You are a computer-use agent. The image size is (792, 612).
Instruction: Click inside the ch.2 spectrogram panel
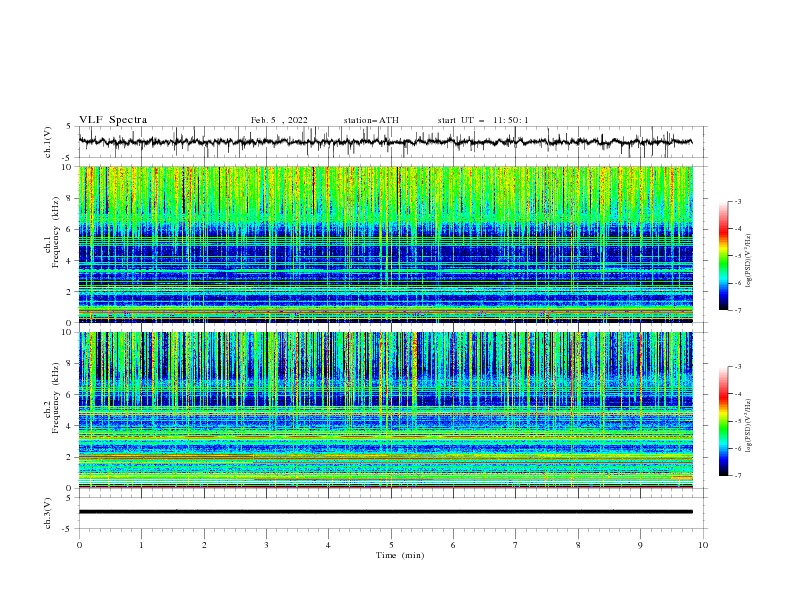coord(385,410)
